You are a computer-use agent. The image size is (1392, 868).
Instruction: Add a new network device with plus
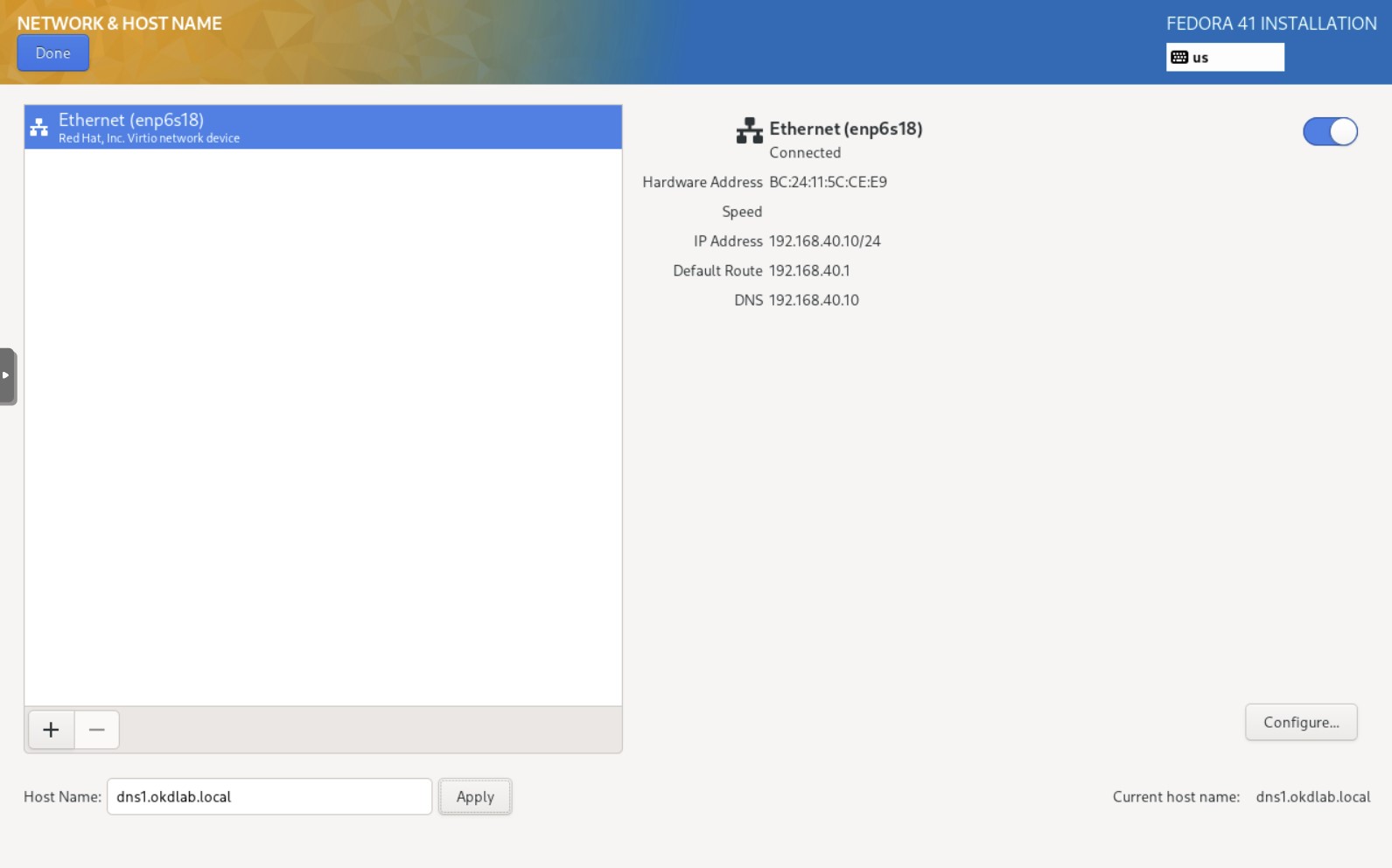click(51, 730)
